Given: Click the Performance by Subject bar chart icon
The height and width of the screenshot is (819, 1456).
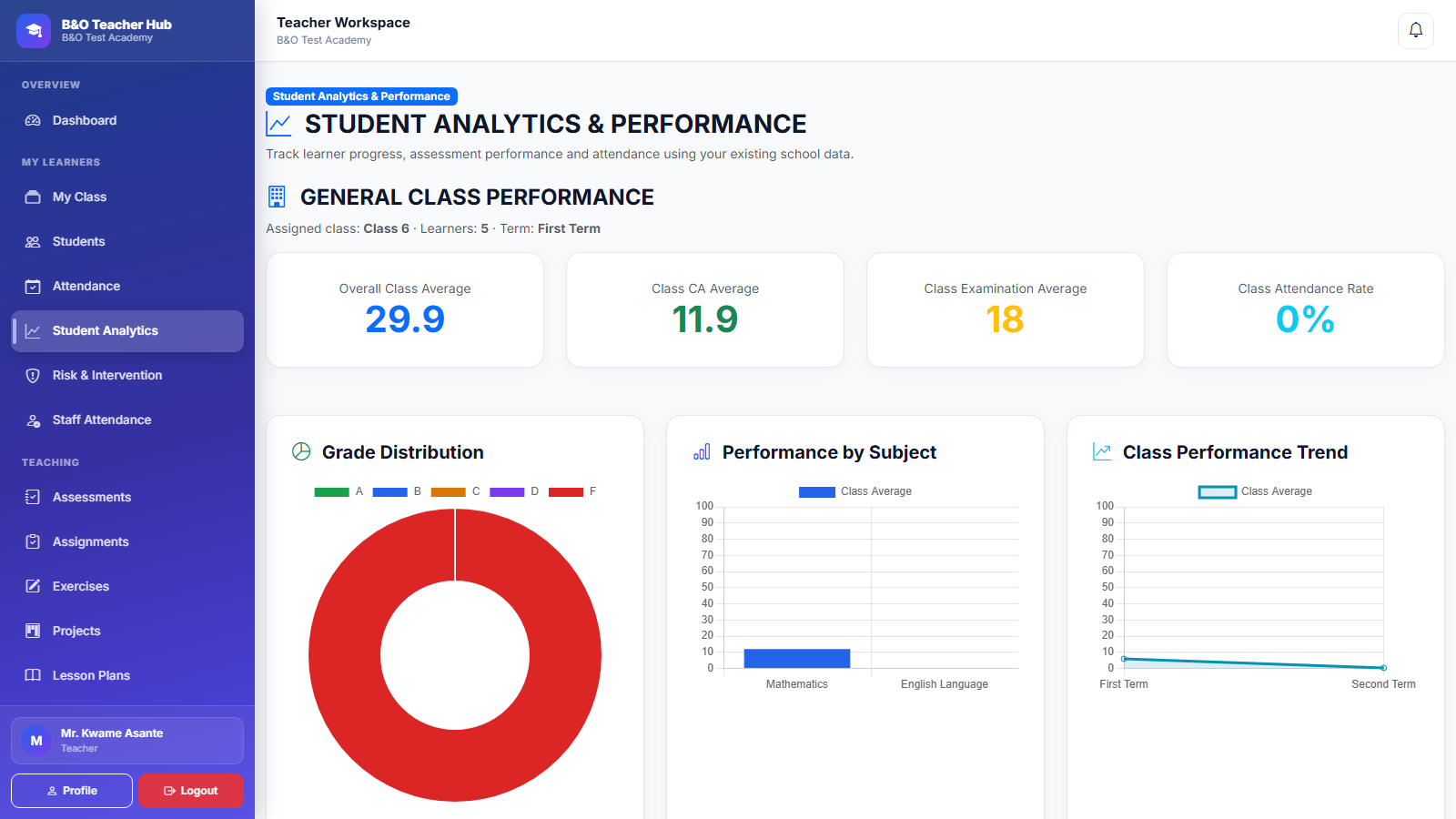Looking at the screenshot, I should (702, 451).
